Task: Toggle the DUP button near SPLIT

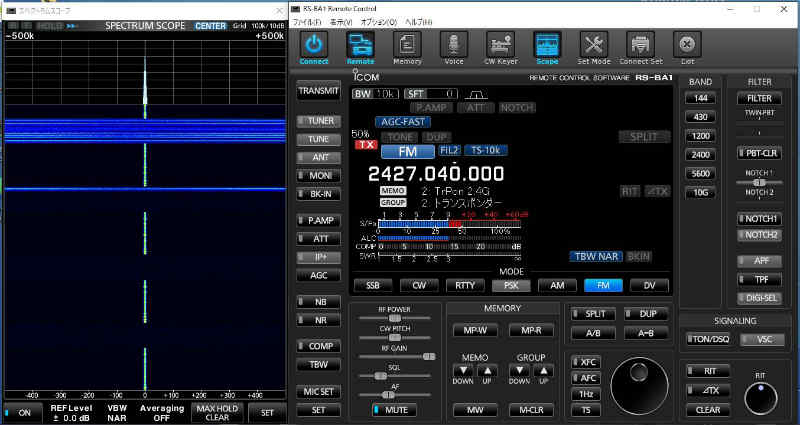Action: (x=646, y=314)
